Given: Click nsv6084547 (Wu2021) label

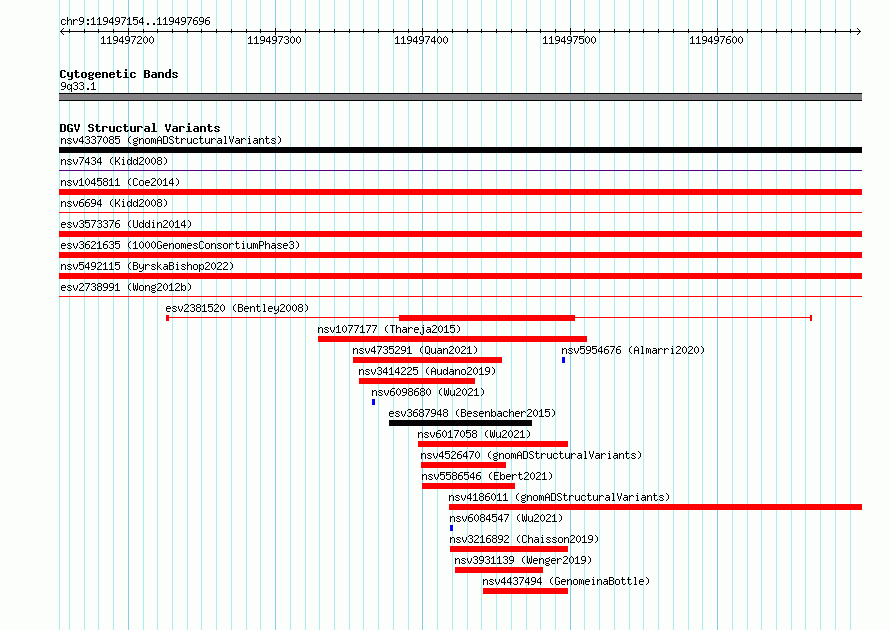Looking at the screenshot, I should point(506,518).
